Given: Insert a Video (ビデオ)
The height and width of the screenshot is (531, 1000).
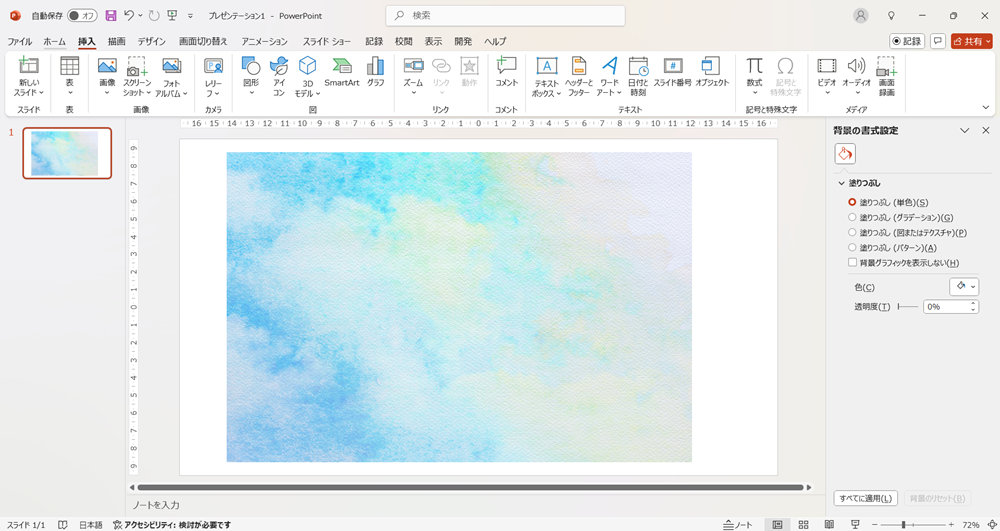Looking at the screenshot, I should tap(827, 66).
